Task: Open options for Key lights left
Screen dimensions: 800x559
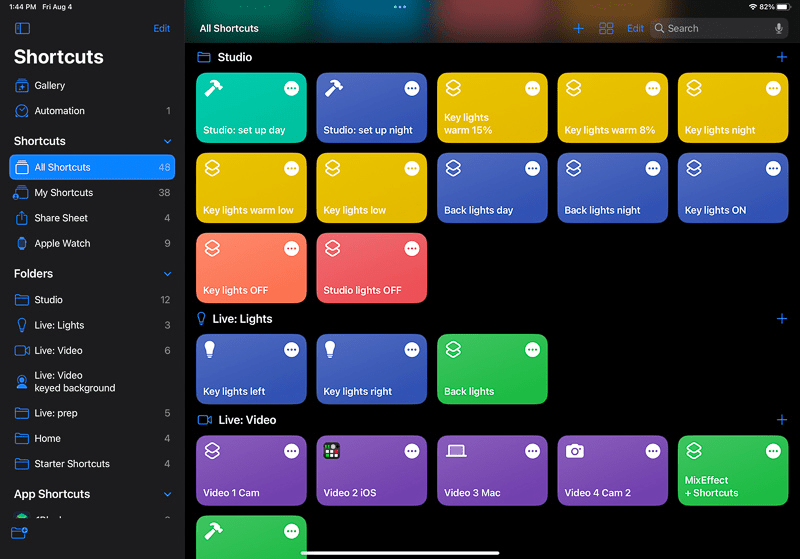Action: [291, 349]
